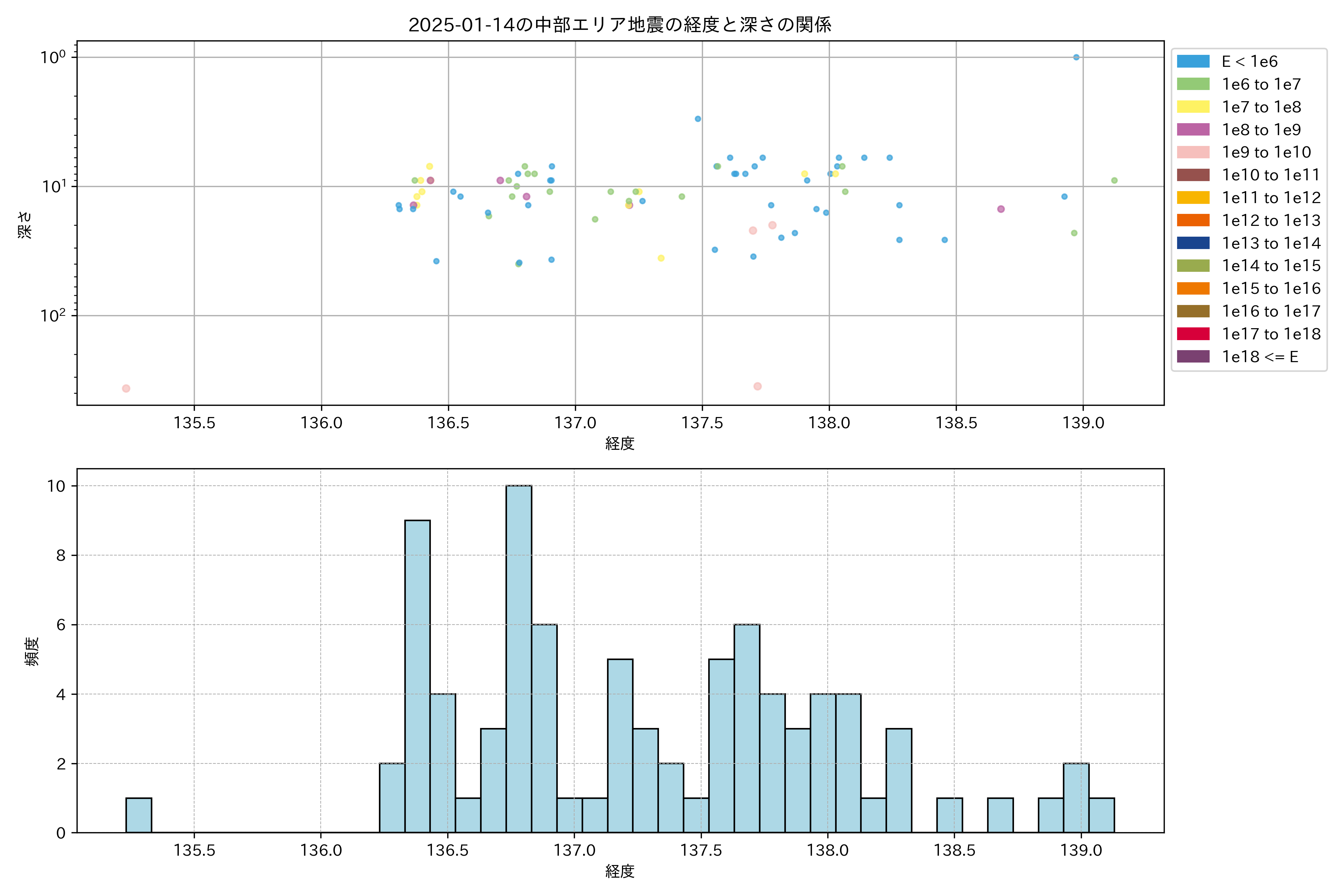Click the chart title text at top
The width and height of the screenshot is (1344, 896).
619,25
